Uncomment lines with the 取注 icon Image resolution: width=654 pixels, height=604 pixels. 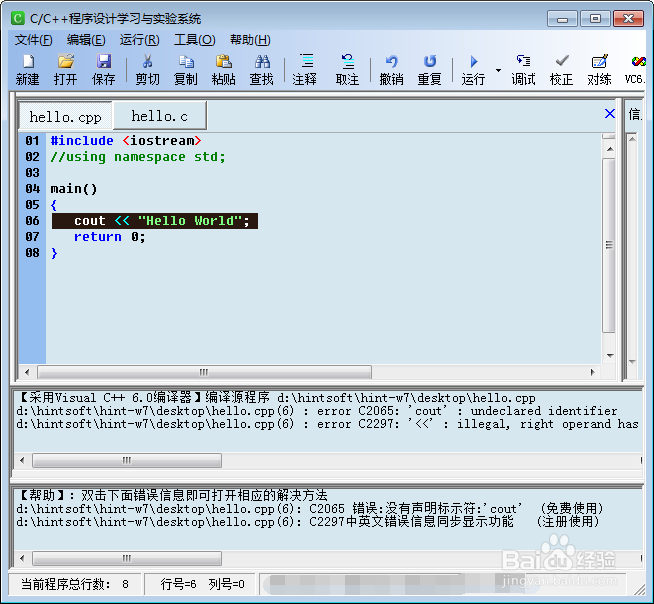click(x=347, y=70)
